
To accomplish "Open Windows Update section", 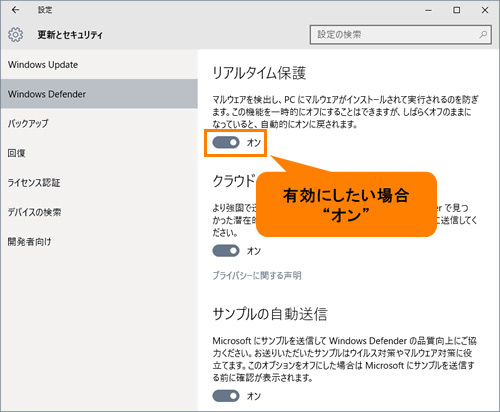I will (99, 65).
